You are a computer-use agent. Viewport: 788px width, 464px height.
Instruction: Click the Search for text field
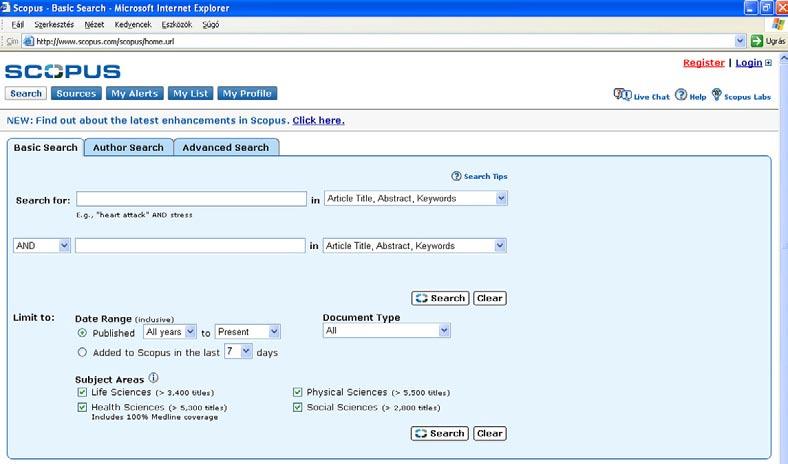pos(191,199)
